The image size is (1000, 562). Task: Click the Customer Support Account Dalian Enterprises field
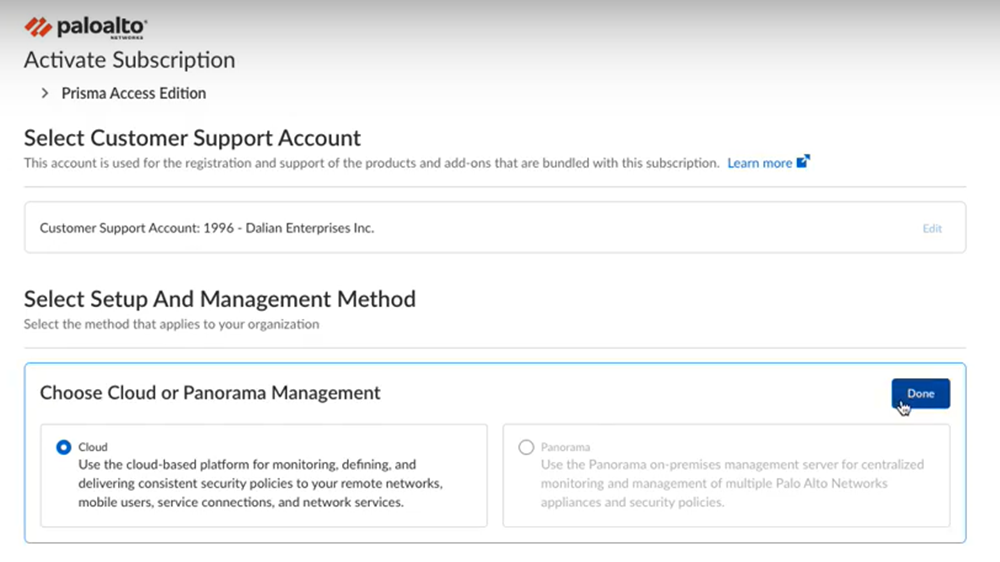click(x=207, y=228)
